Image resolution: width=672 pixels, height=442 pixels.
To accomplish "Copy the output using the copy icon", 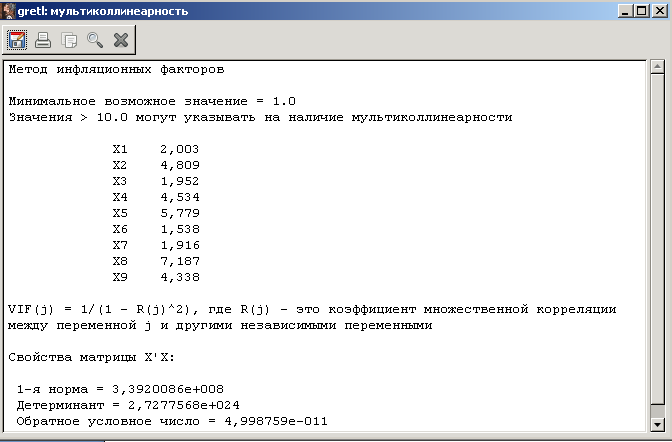I will [69, 40].
